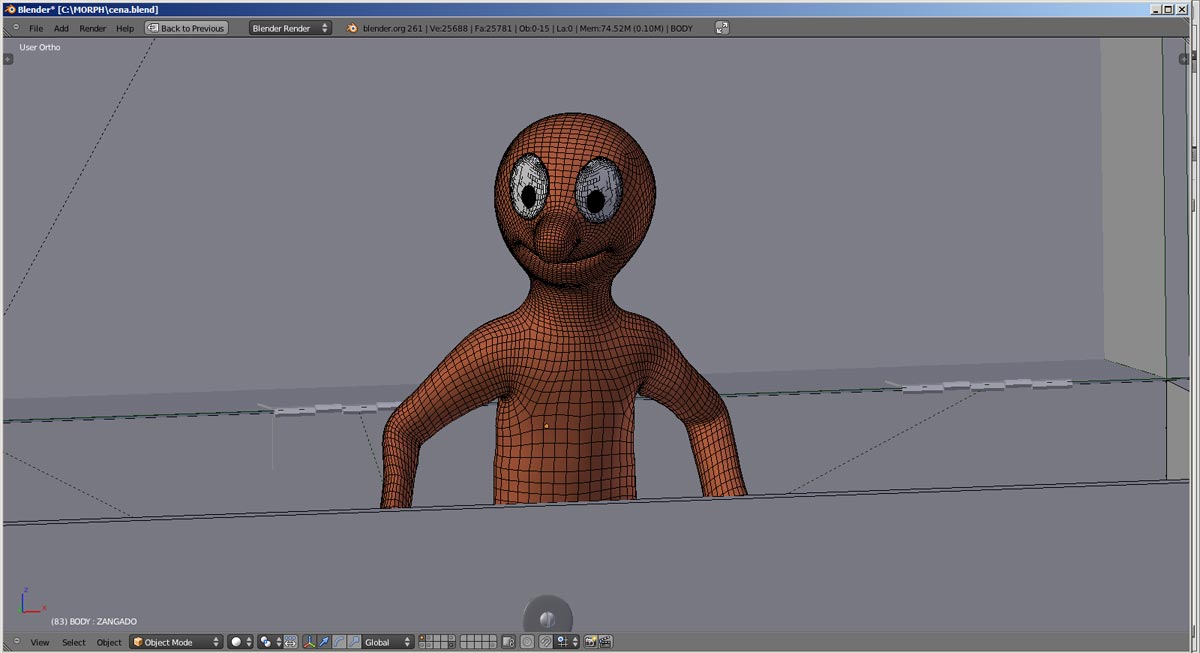This screenshot has height=653, width=1200.
Task: Click the viewport shading sphere icon
Action: click(237, 641)
